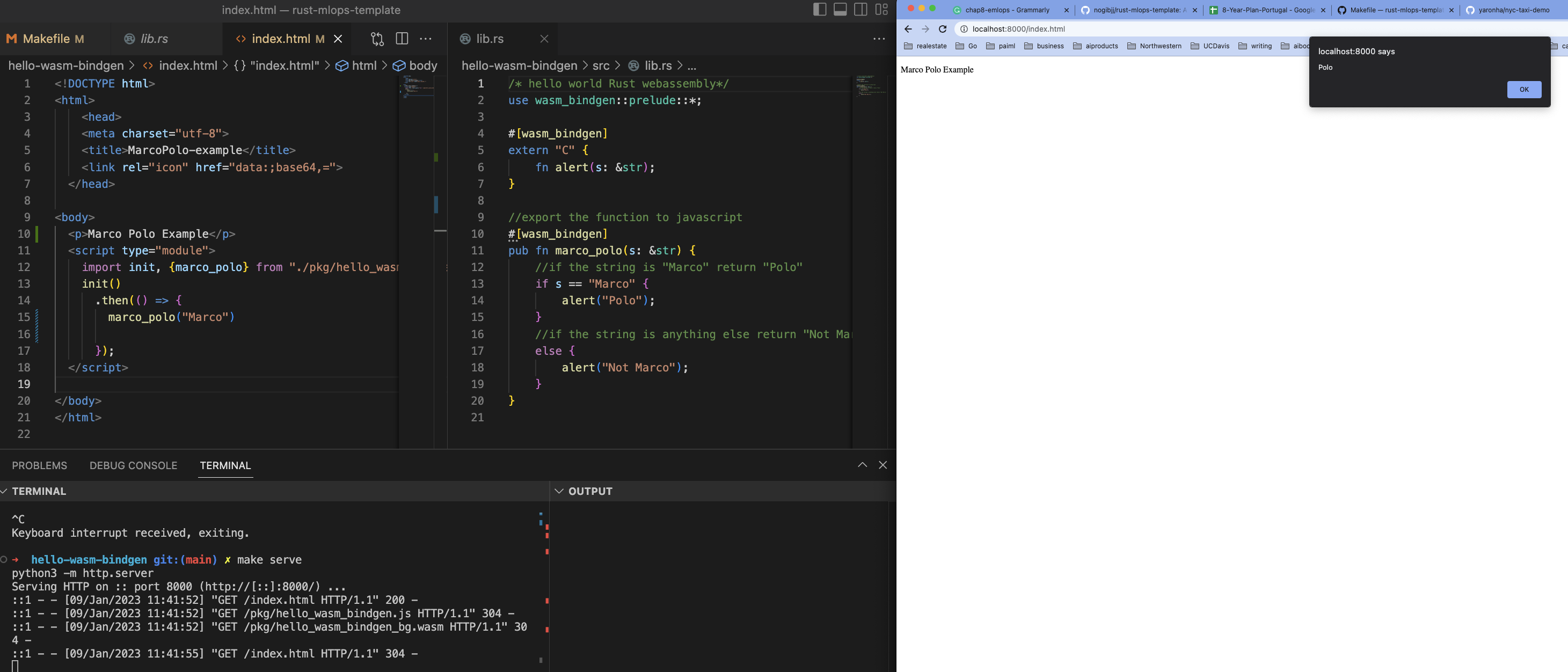Close the Makefile rust-mlops-template browser tab
The height and width of the screenshot is (672, 1568).
1452,10
